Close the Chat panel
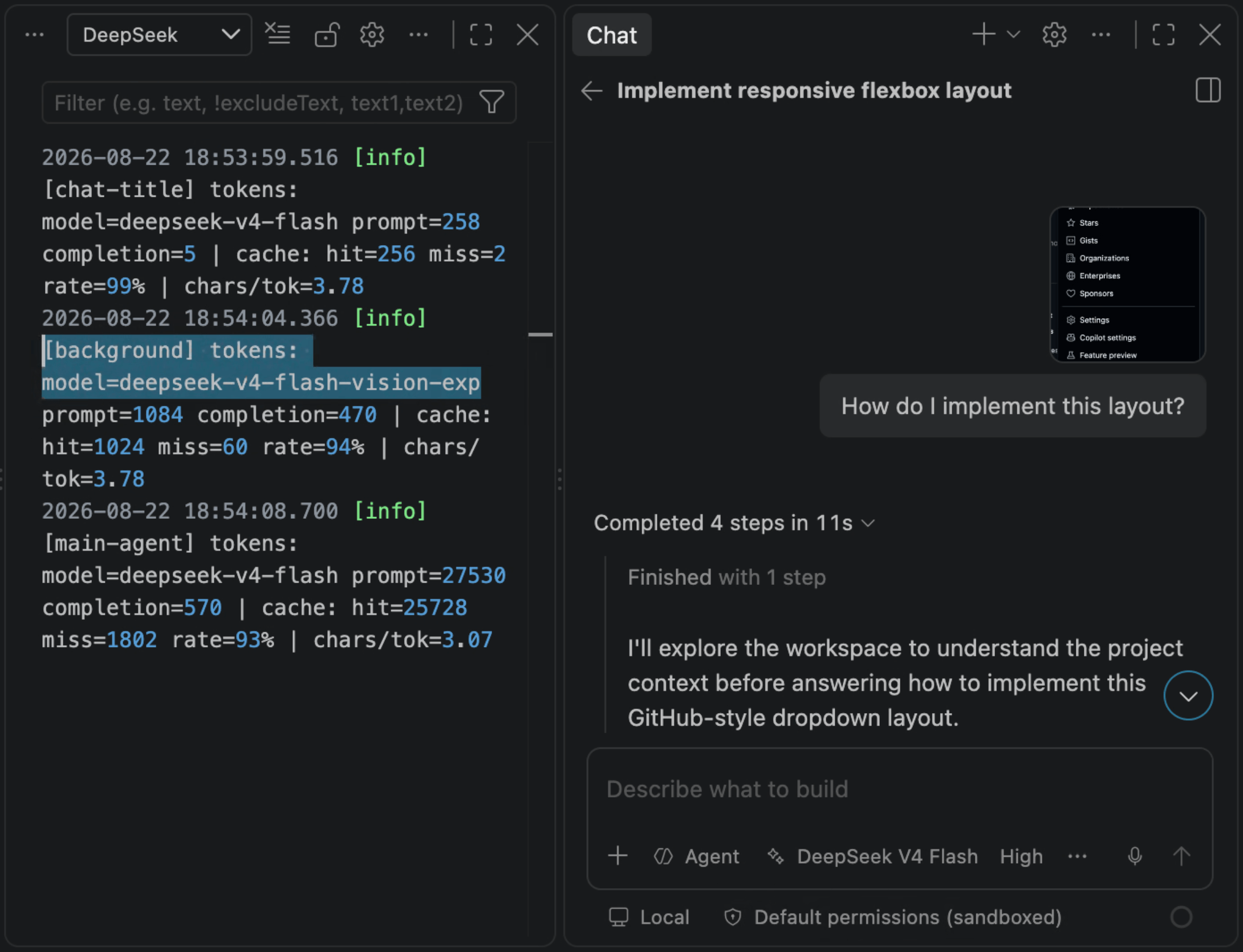The width and height of the screenshot is (1243, 952). point(1210,35)
